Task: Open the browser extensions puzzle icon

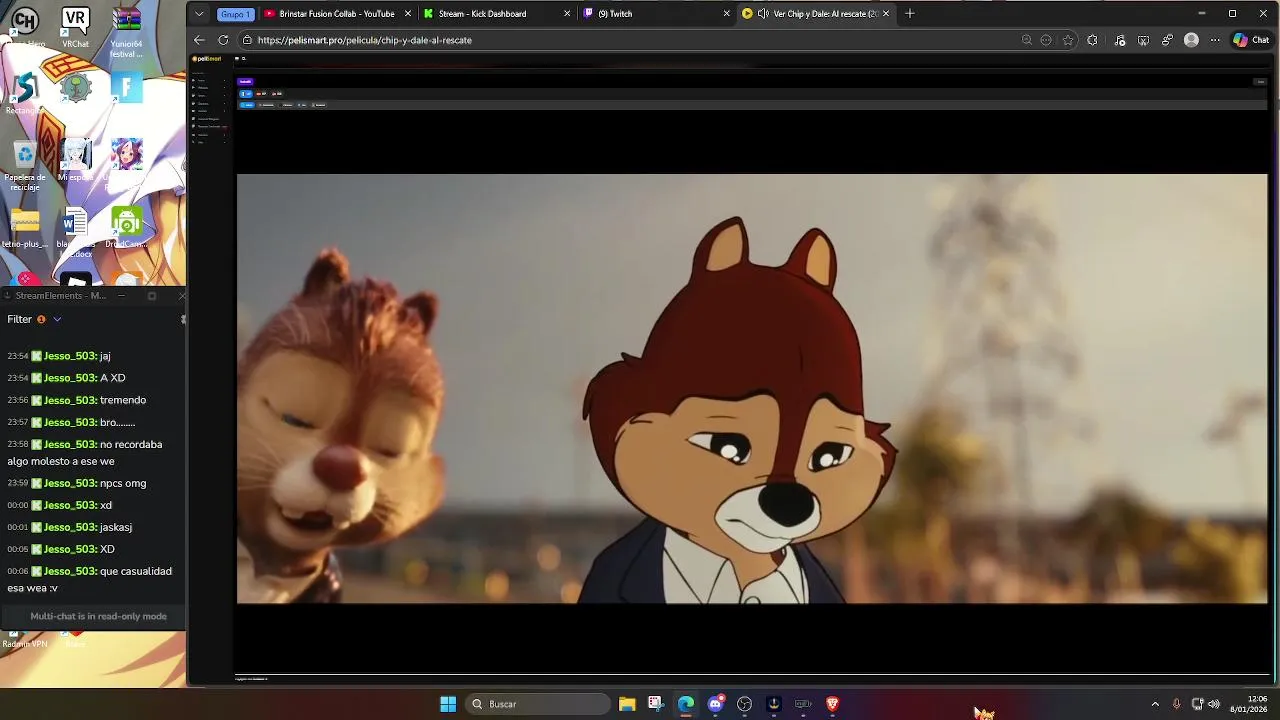Action: pos(1092,40)
